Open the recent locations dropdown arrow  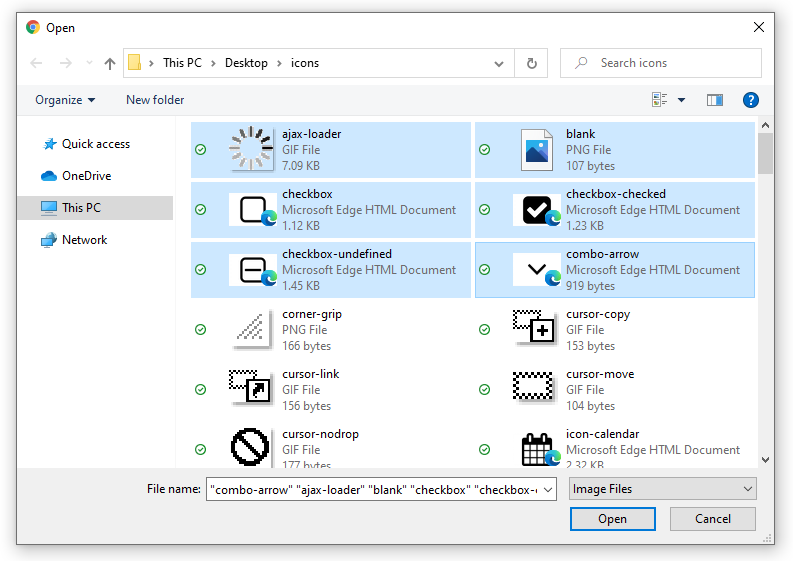click(x=90, y=63)
